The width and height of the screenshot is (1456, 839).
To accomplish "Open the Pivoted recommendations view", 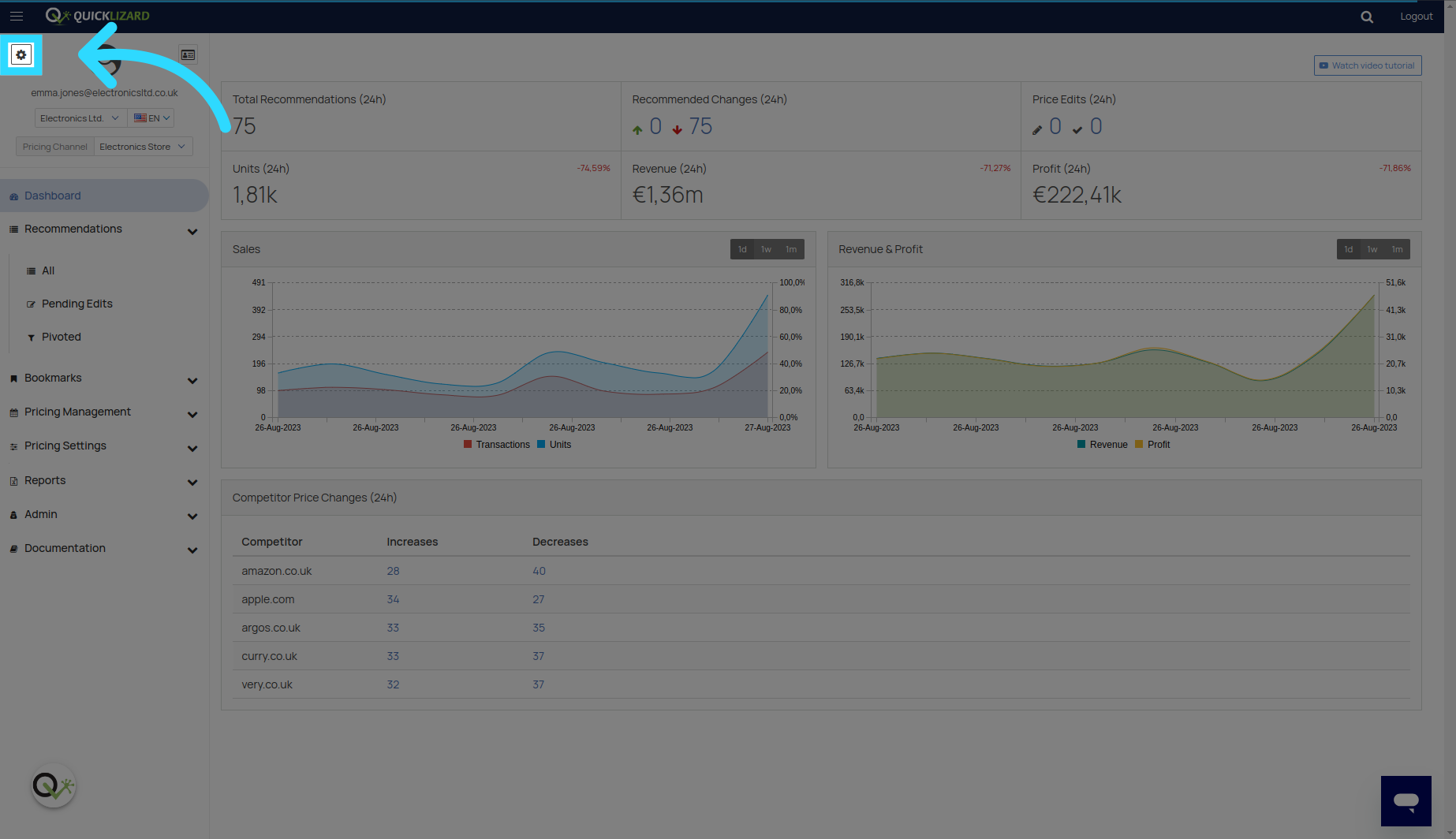I will pyautogui.click(x=61, y=337).
